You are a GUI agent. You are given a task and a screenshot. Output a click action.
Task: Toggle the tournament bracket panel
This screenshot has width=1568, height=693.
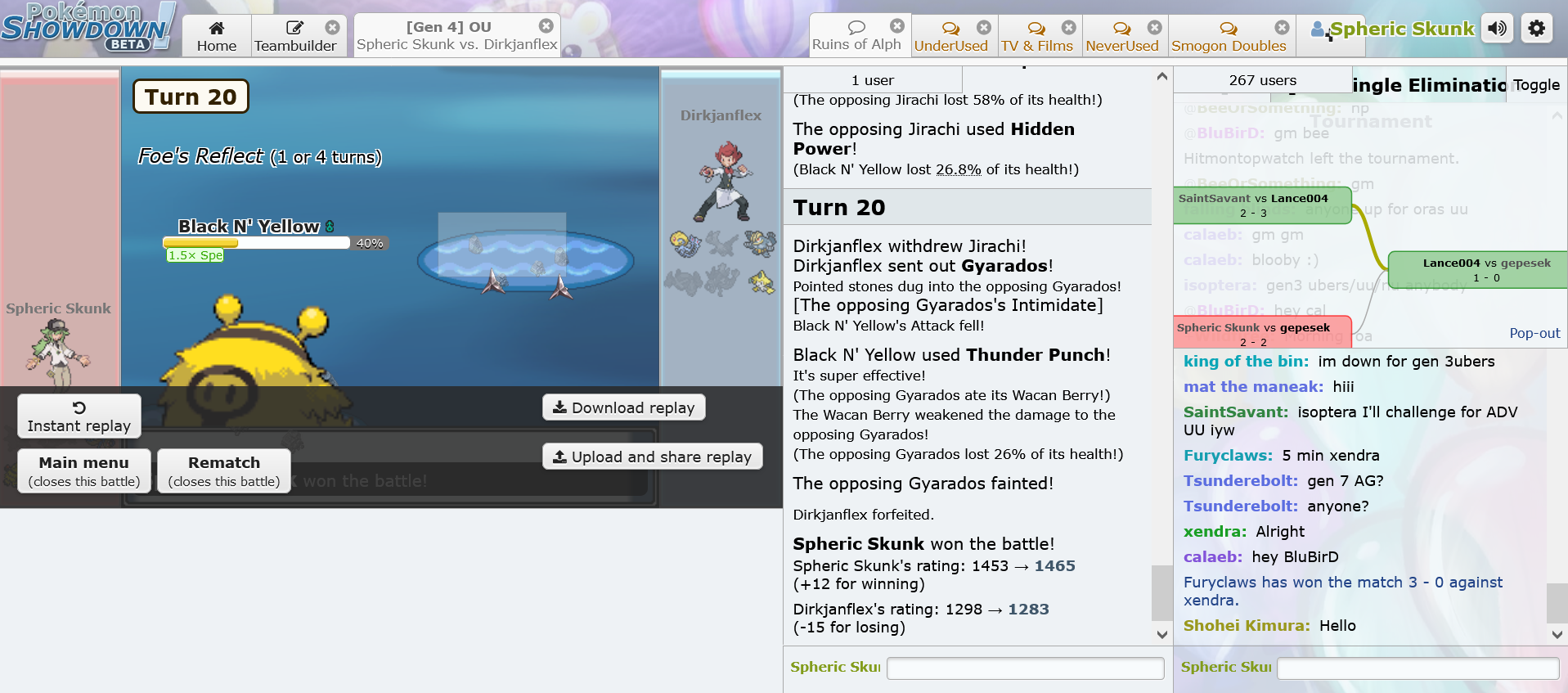pos(1536,84)
